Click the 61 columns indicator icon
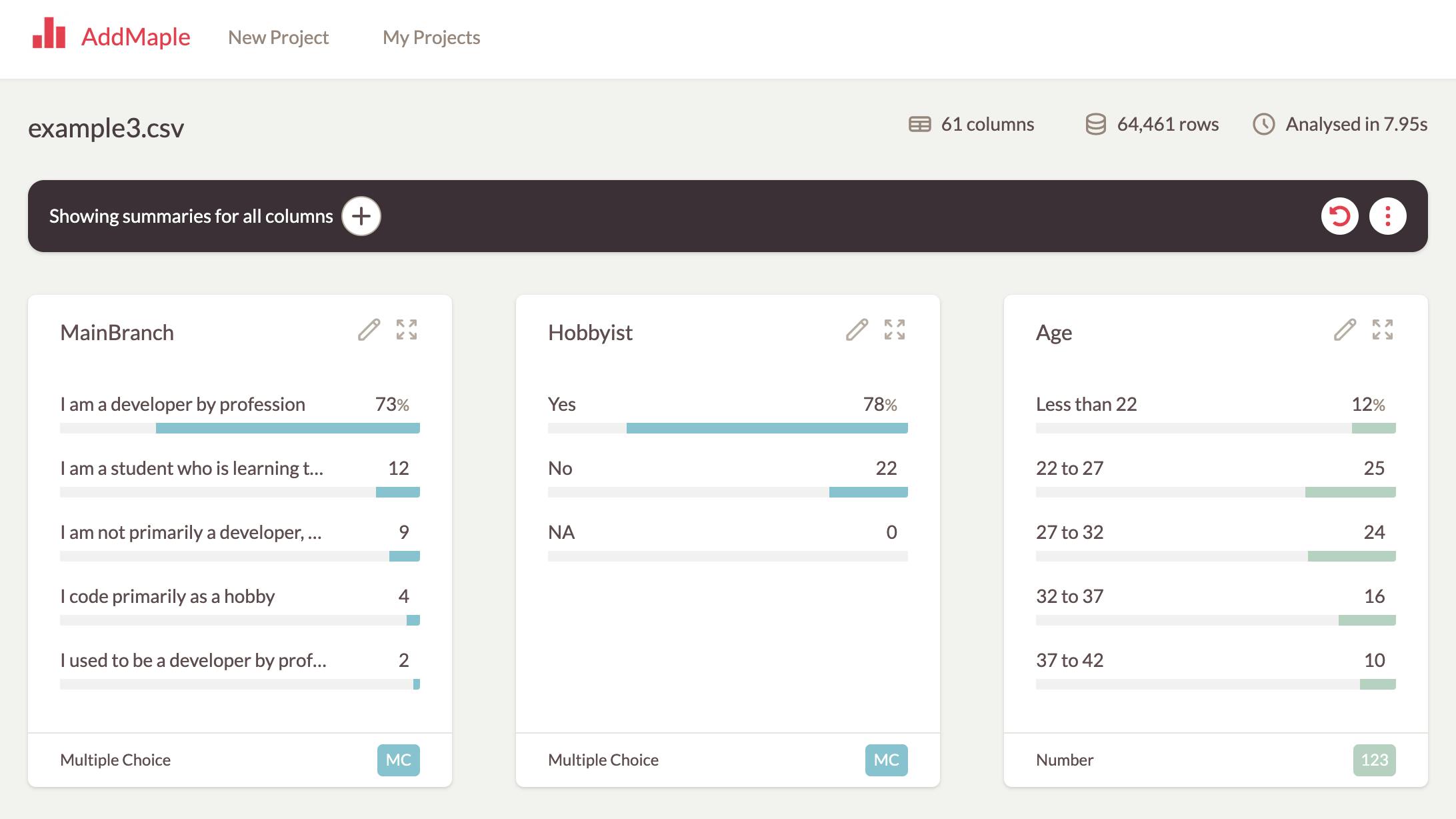 (919, 124)
